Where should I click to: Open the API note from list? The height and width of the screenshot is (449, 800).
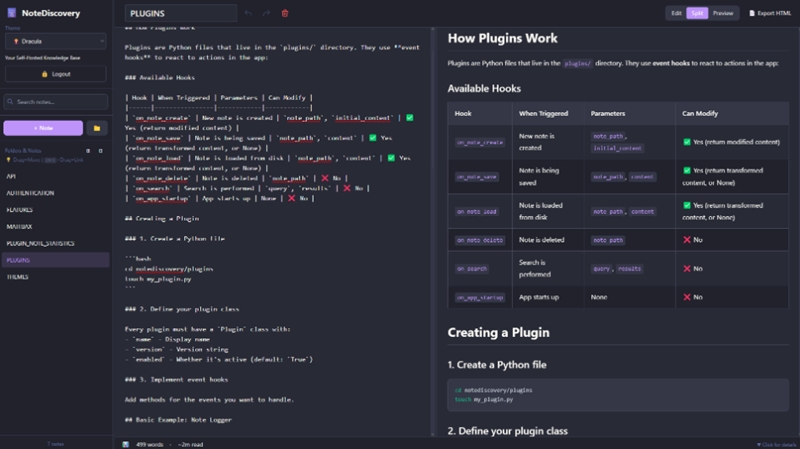point(11,176)
